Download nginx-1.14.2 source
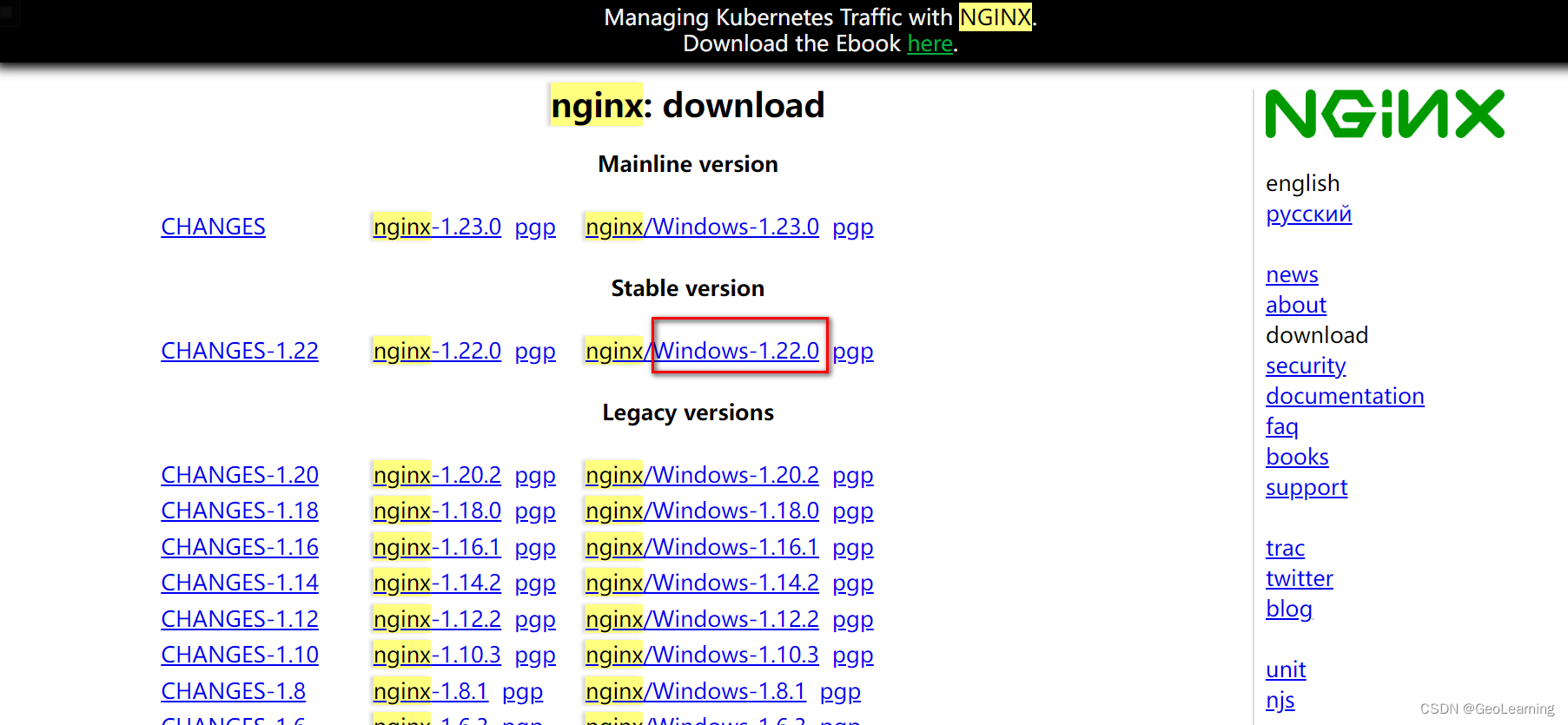The width and height of the screenshot is (1568, 725). 437,583
